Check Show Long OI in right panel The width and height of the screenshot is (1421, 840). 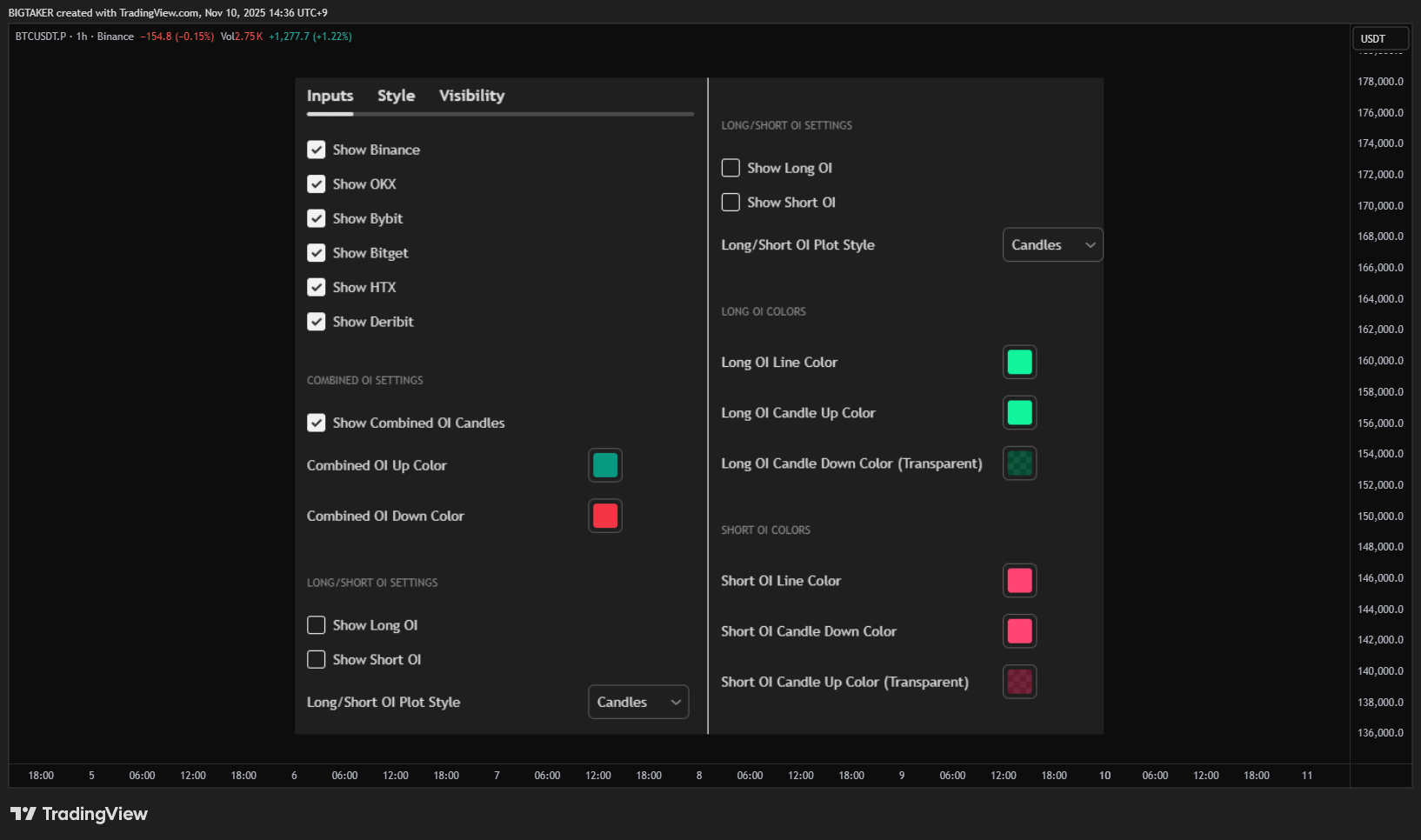click(731, 168)
